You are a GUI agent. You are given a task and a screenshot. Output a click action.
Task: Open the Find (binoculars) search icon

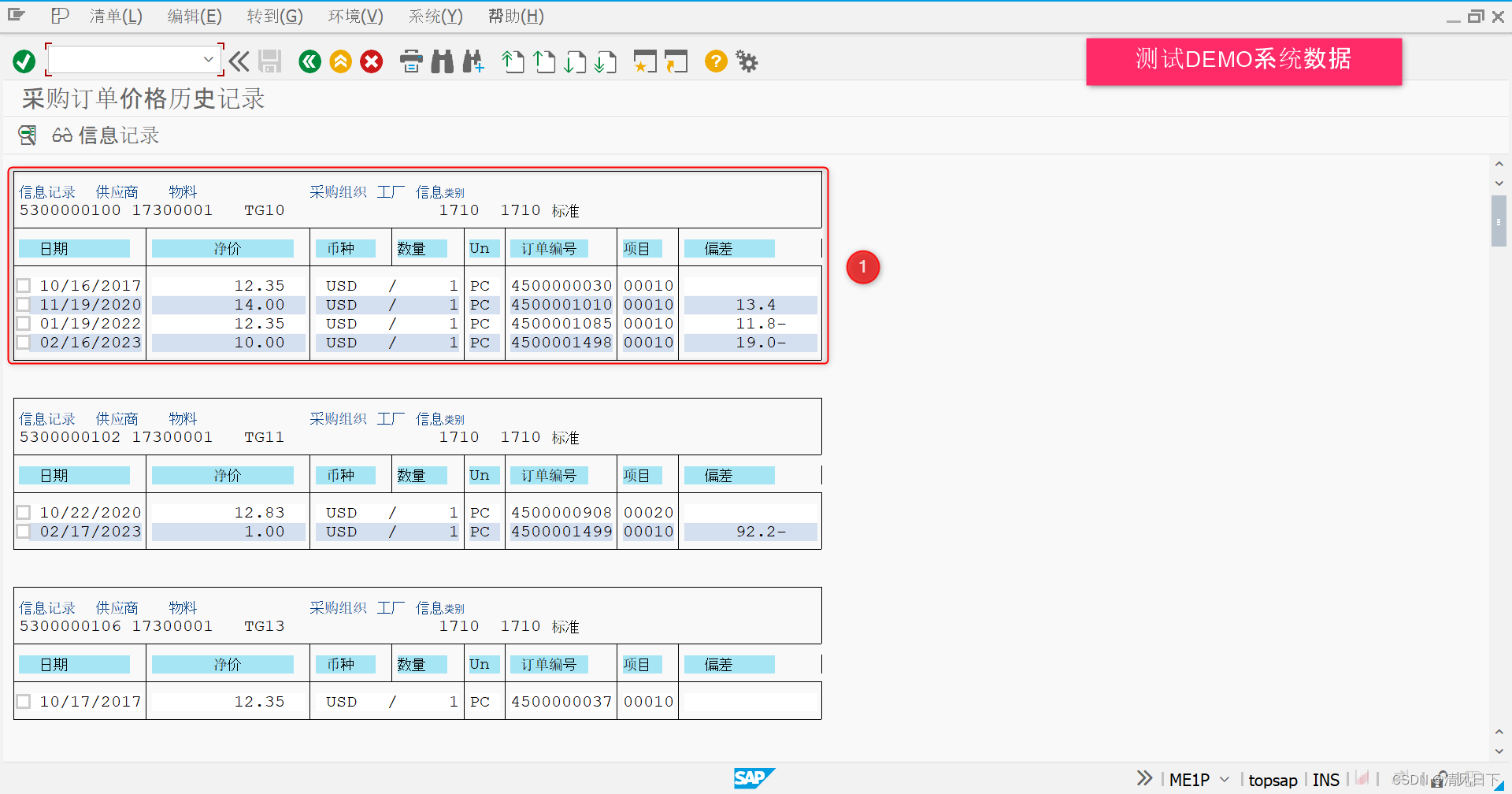pyautogui.click(x=442, y=61)
